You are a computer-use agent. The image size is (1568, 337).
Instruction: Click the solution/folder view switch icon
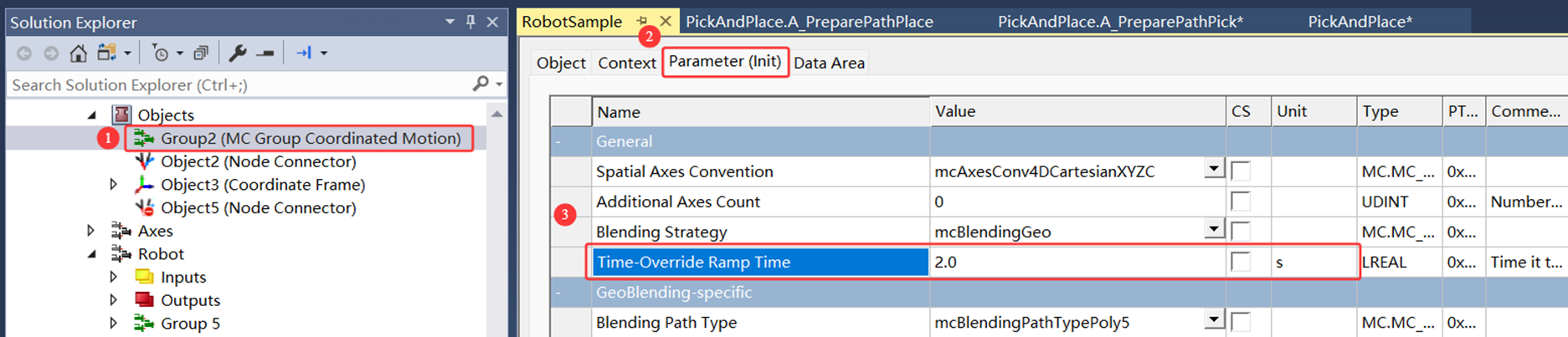coord(106,54)
